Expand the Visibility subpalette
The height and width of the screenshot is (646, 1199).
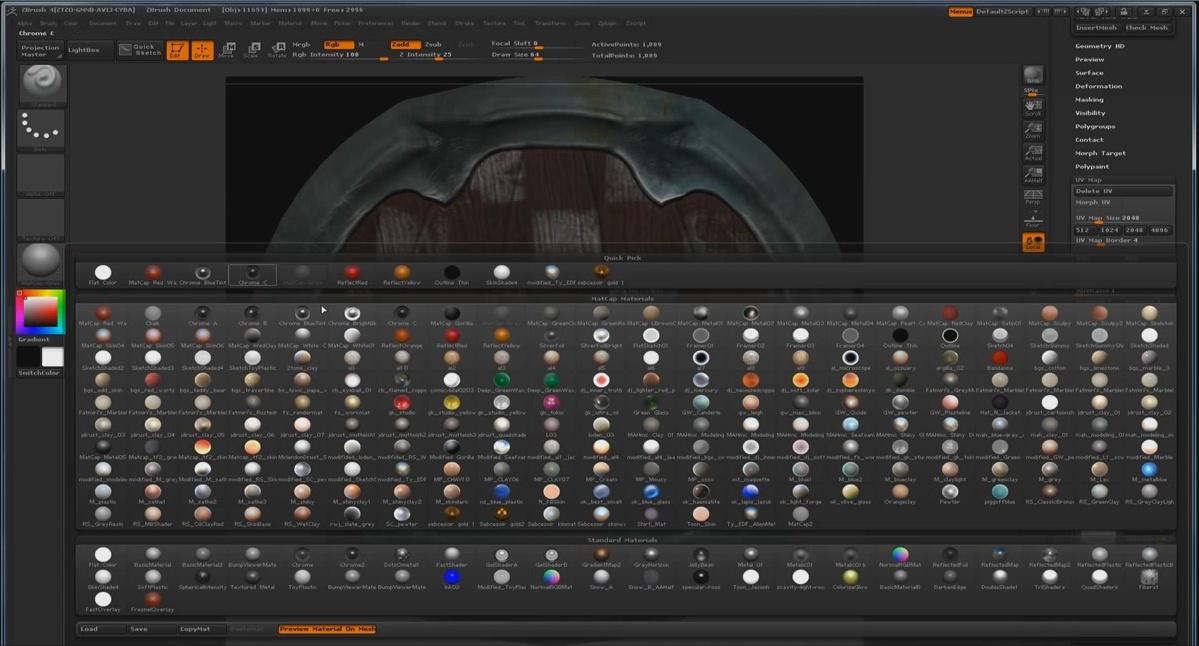pyautogui.click(x=1090, y=113)
